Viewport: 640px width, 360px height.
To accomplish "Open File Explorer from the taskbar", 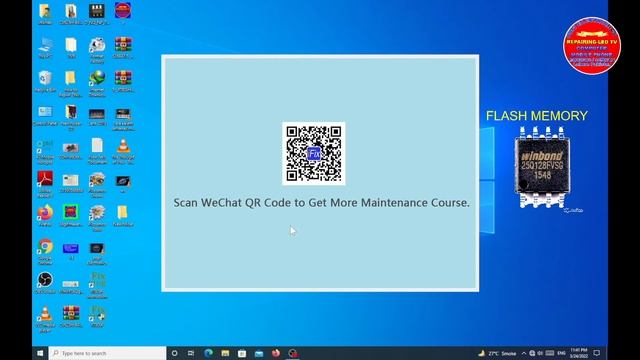I will click(225, 353).
